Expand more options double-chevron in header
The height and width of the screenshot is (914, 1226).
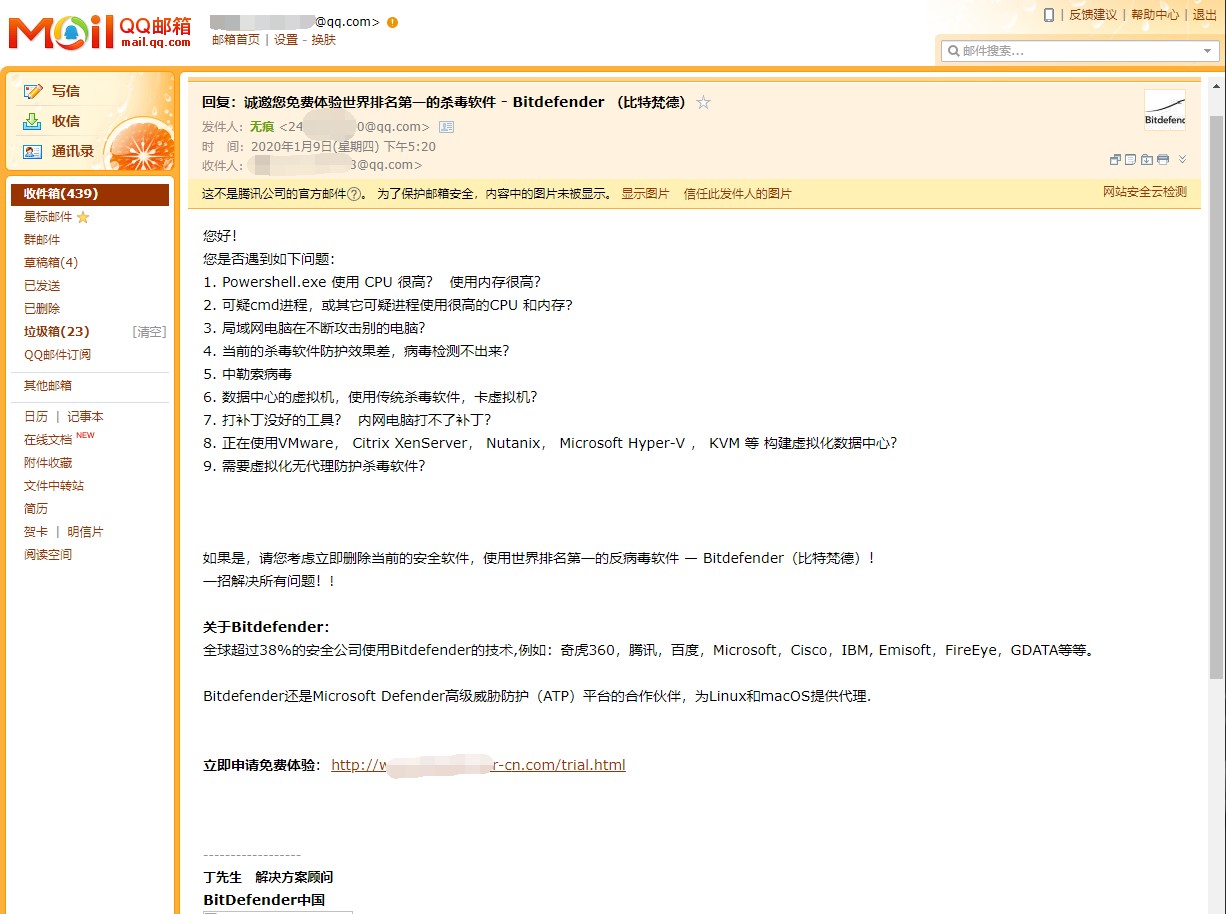1182,159
